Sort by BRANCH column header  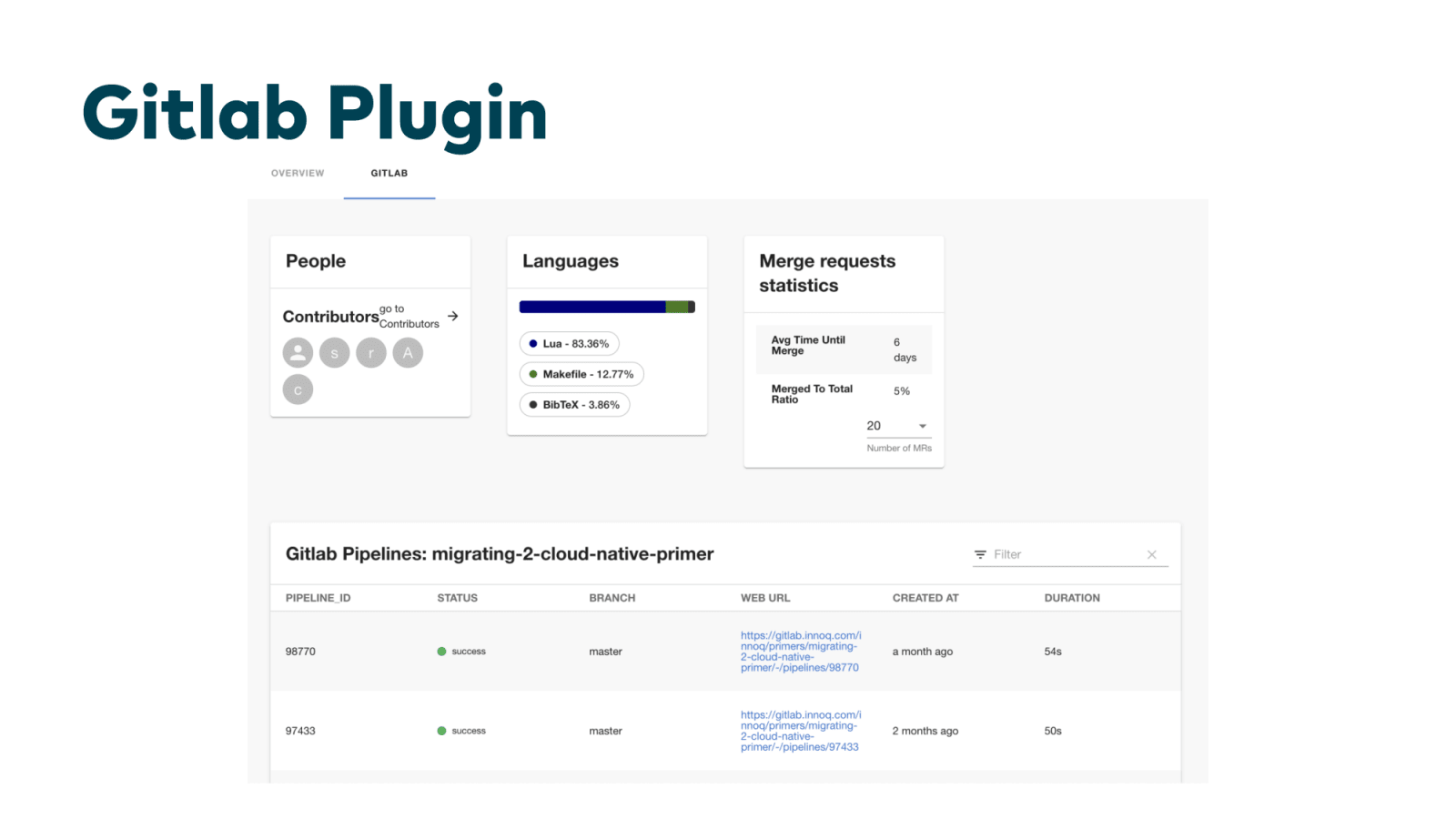point(612,598)
